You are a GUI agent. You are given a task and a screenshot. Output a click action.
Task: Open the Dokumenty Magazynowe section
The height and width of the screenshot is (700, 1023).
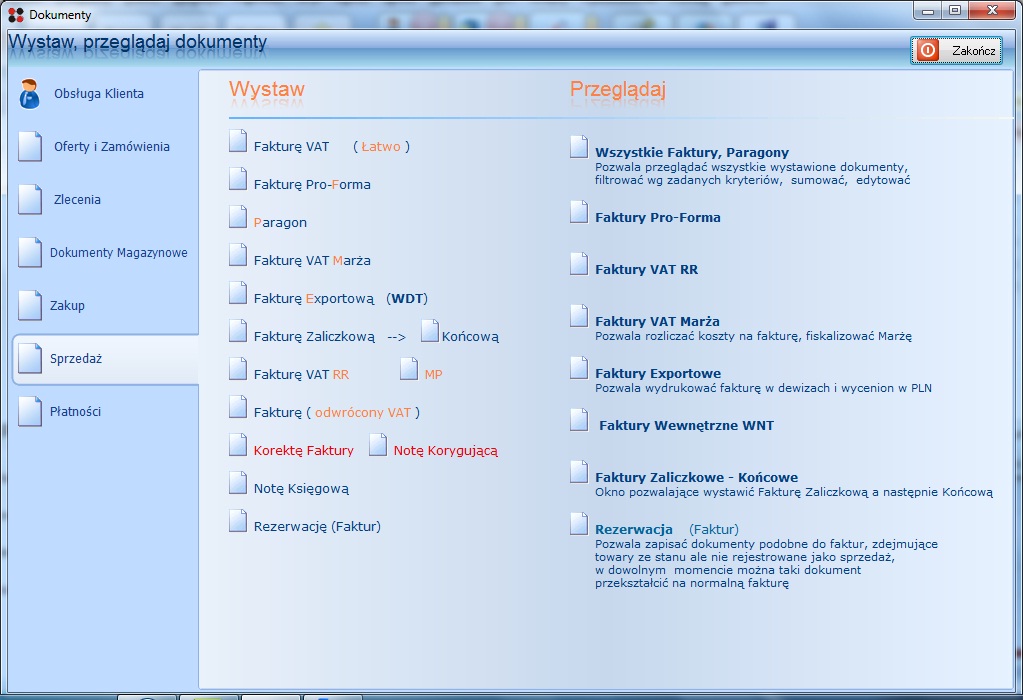point(118,253)
